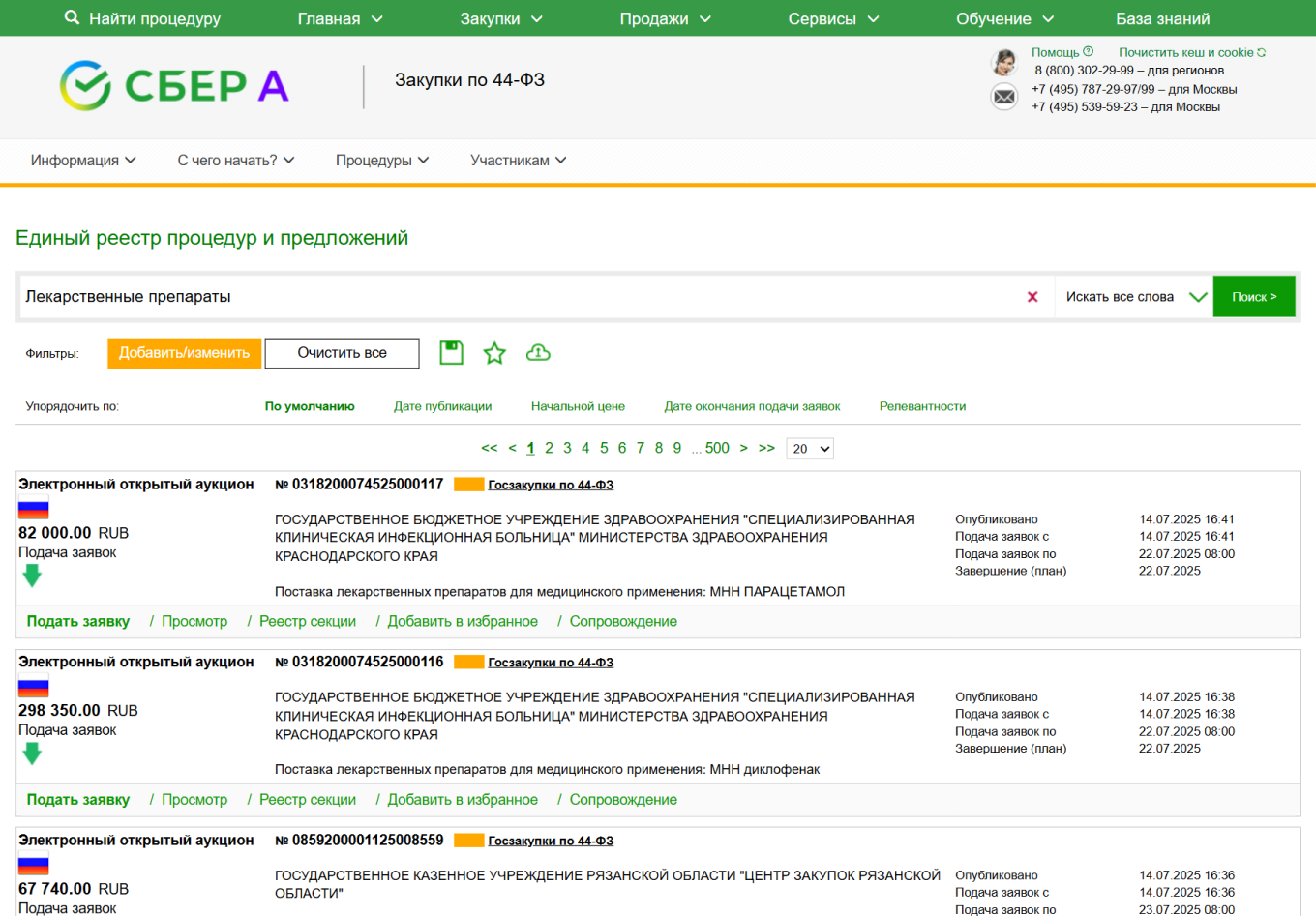1316x916 pixels.
Task: Click the magnifier icon by Найти процедуру
Action: [x=72, y=18]
